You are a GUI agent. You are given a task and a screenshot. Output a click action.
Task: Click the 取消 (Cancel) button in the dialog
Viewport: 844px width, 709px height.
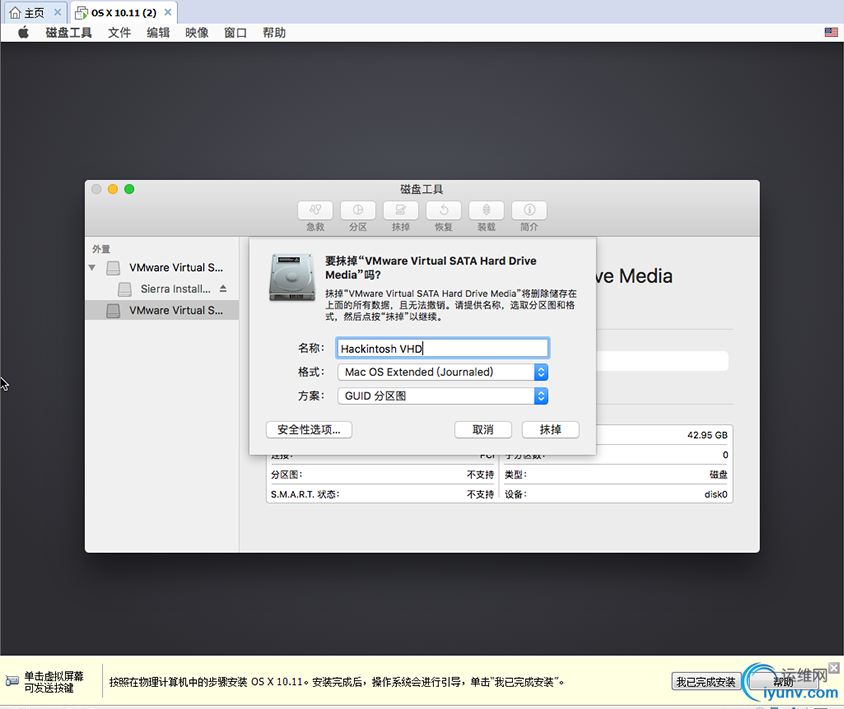[483, 429]
